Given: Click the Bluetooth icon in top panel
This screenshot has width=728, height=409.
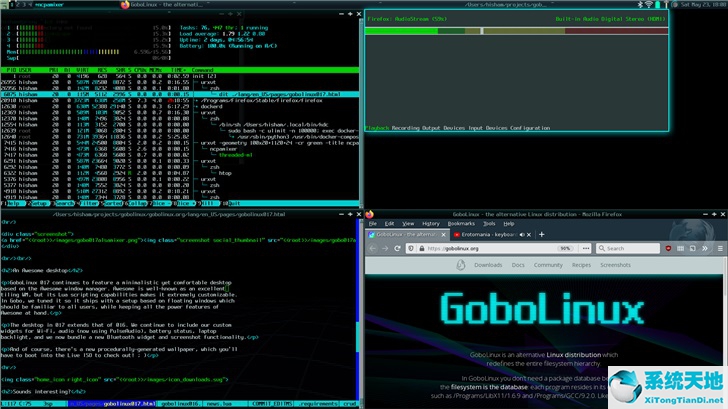Looking at the screenshot, I should pos(640,5).
